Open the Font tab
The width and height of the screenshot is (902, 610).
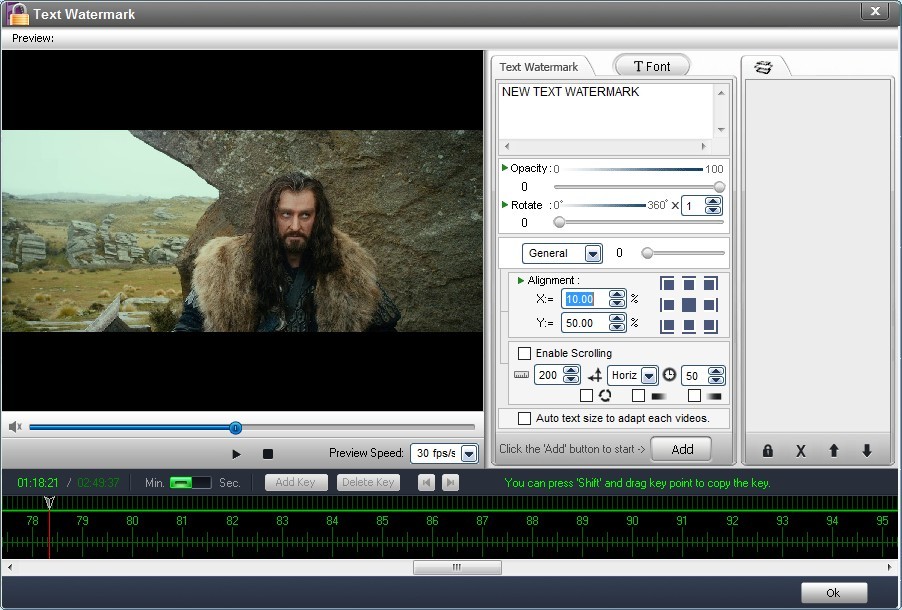point(652,66)
